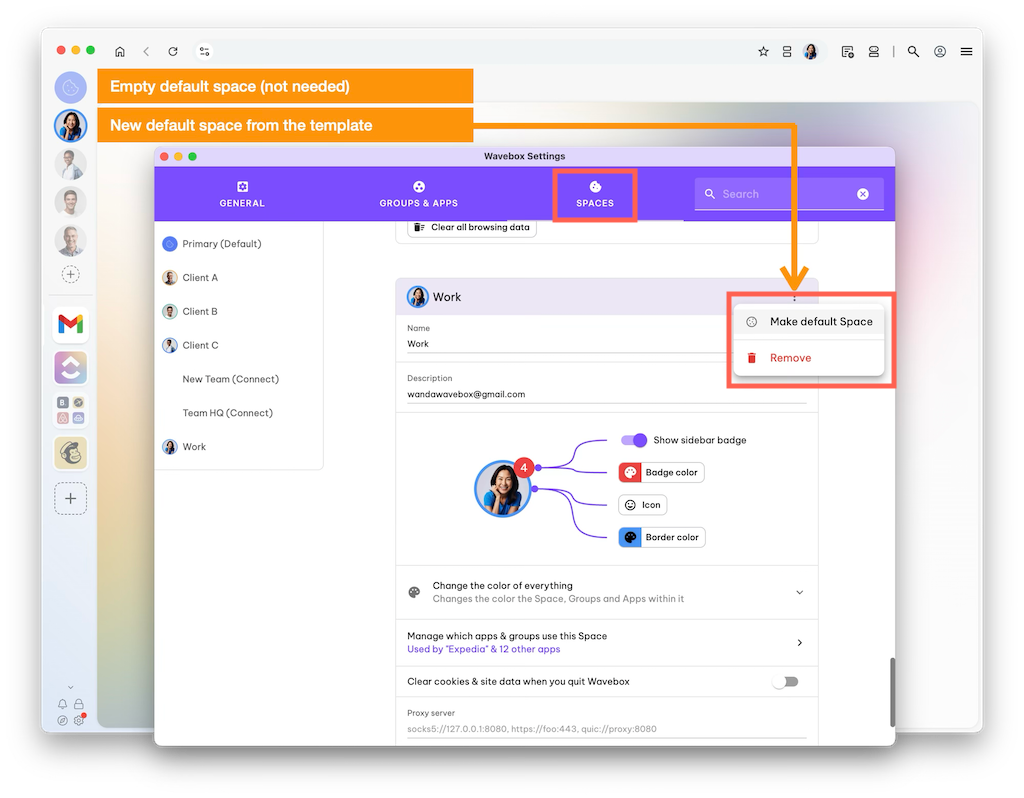Screen dimensions: 1024x798
Task: Click the Work space preview avatar
Action: coord(502,488)
